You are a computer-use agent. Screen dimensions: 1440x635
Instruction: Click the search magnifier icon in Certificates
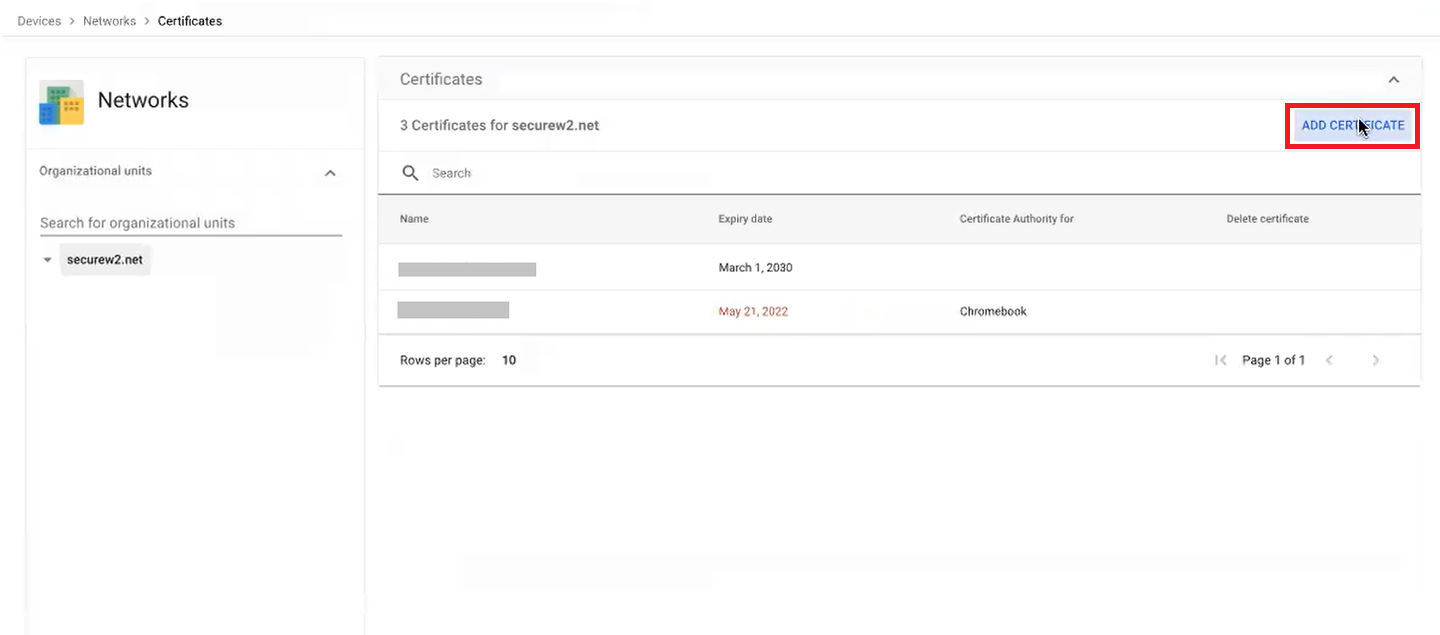point(410,173)
